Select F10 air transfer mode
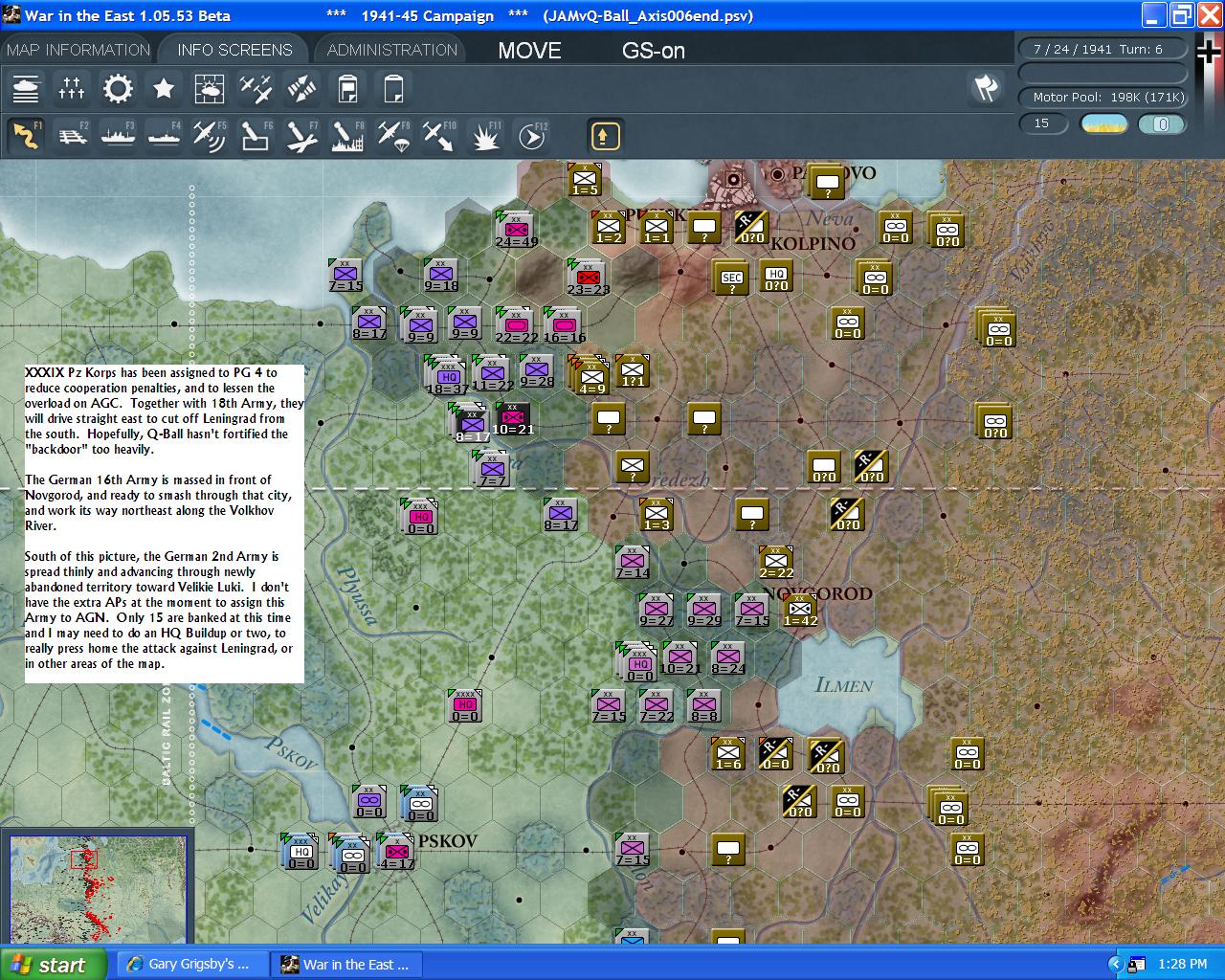 coord(439,136)
